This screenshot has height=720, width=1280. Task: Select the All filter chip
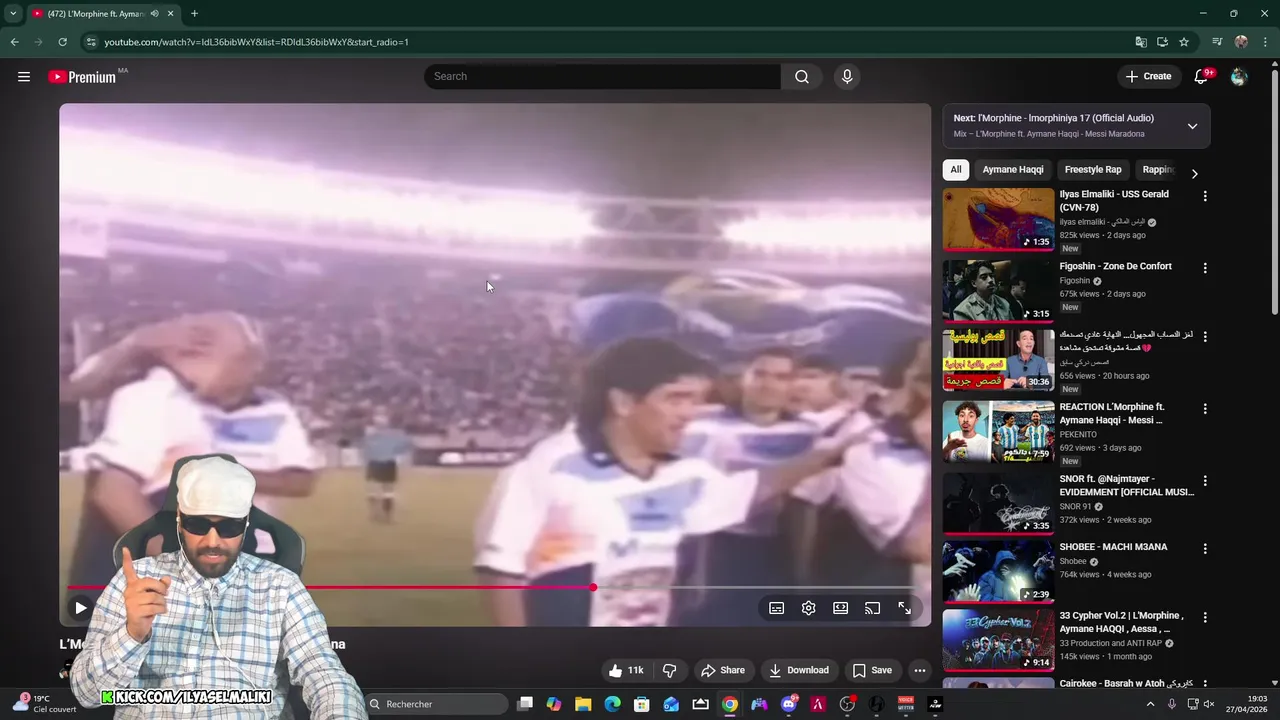point(956,169)
